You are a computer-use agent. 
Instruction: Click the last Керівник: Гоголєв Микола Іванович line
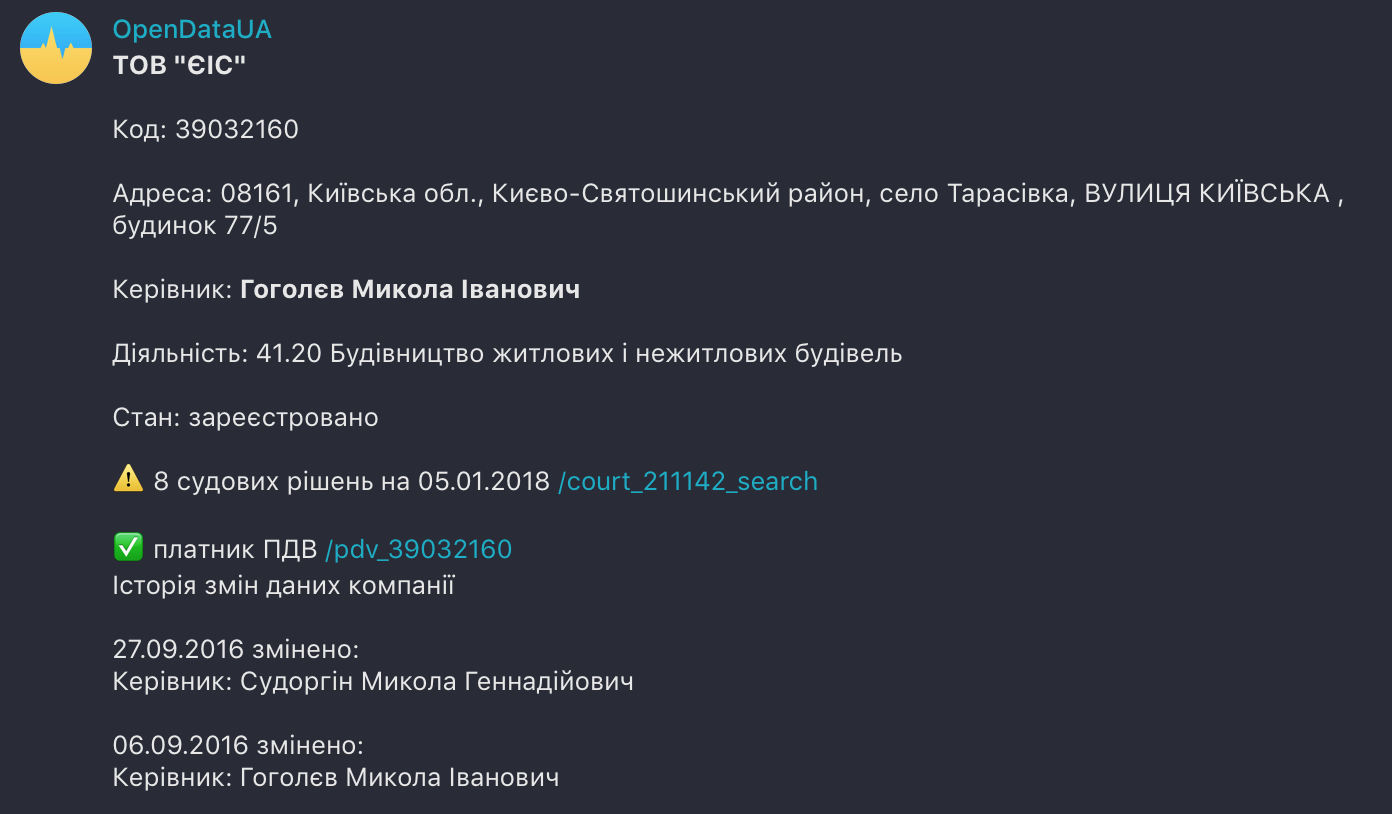(x=336, y=778)
